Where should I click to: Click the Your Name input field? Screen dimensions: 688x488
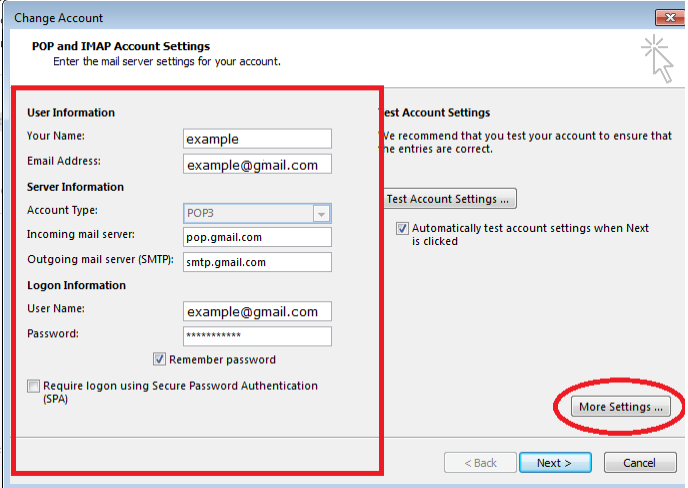click(x=257, y=139)
